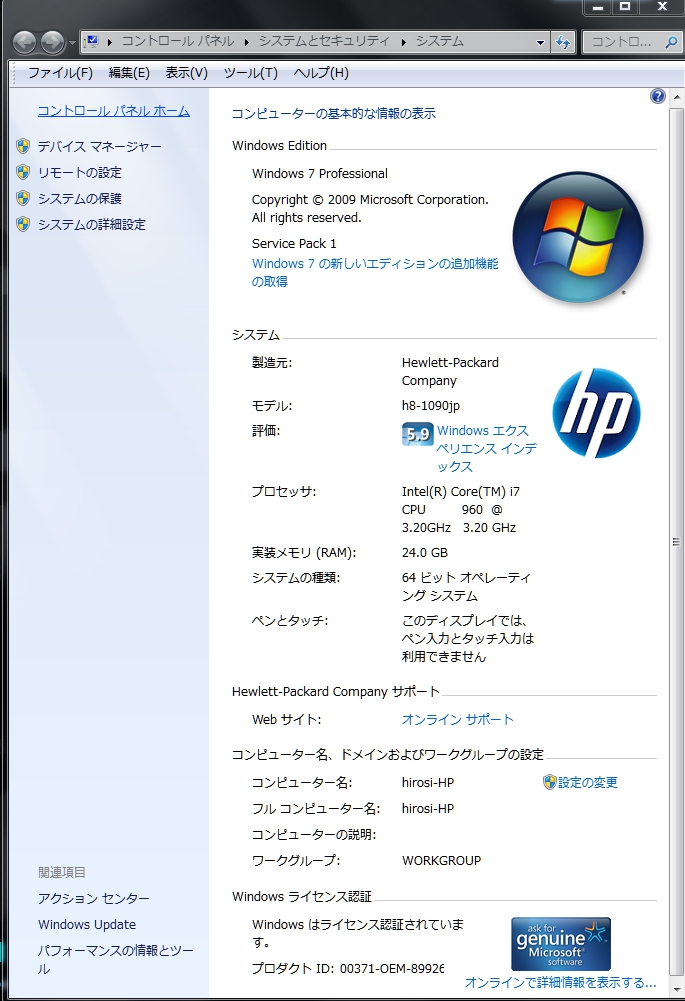Expand arrow after システムとセキュリティ breadcrumb
The height and width of the screenshot is (1001, 685).
click(x=403, y=42)
